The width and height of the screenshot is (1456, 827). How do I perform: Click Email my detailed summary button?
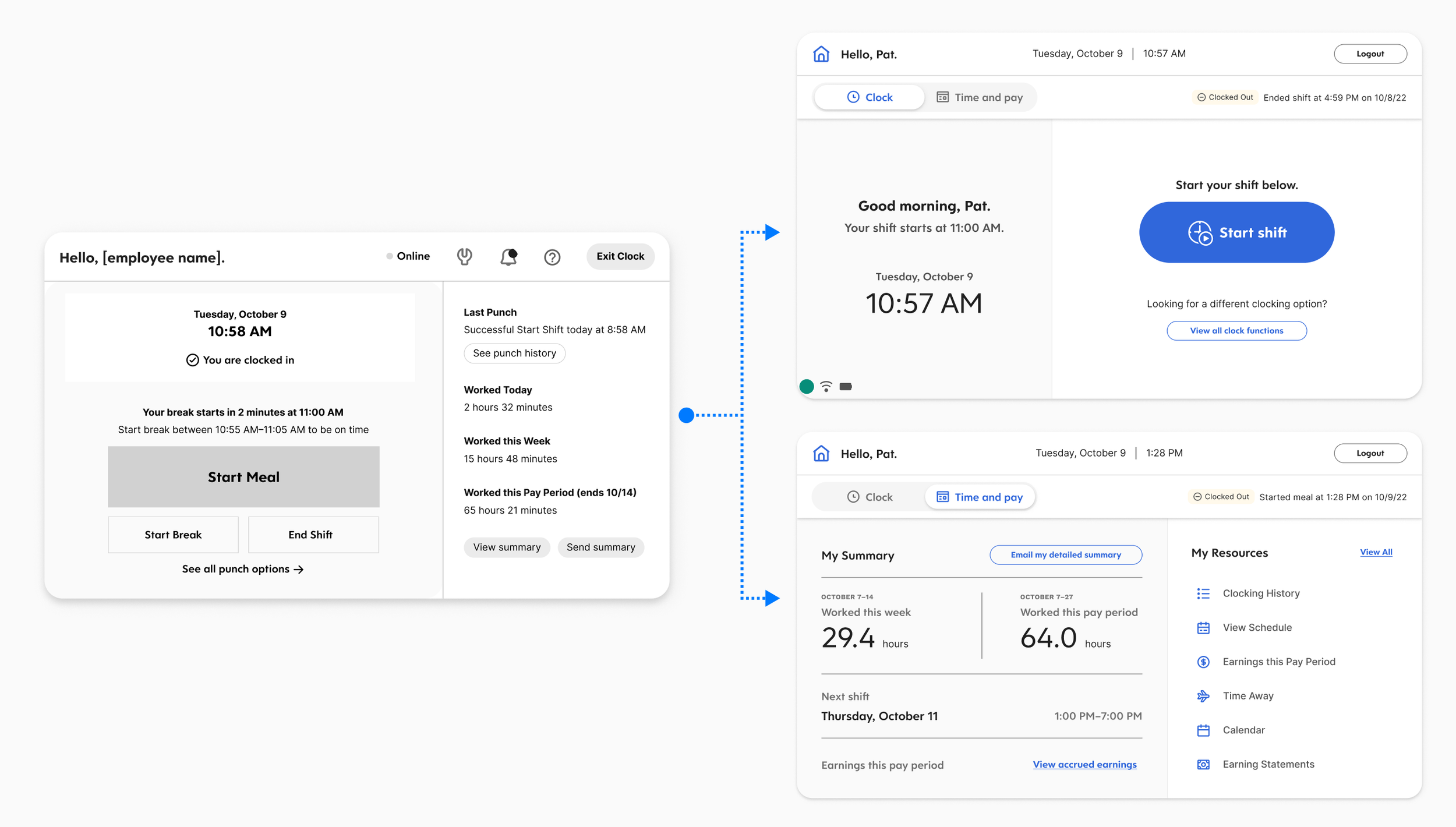click(x=1065, y=555)
